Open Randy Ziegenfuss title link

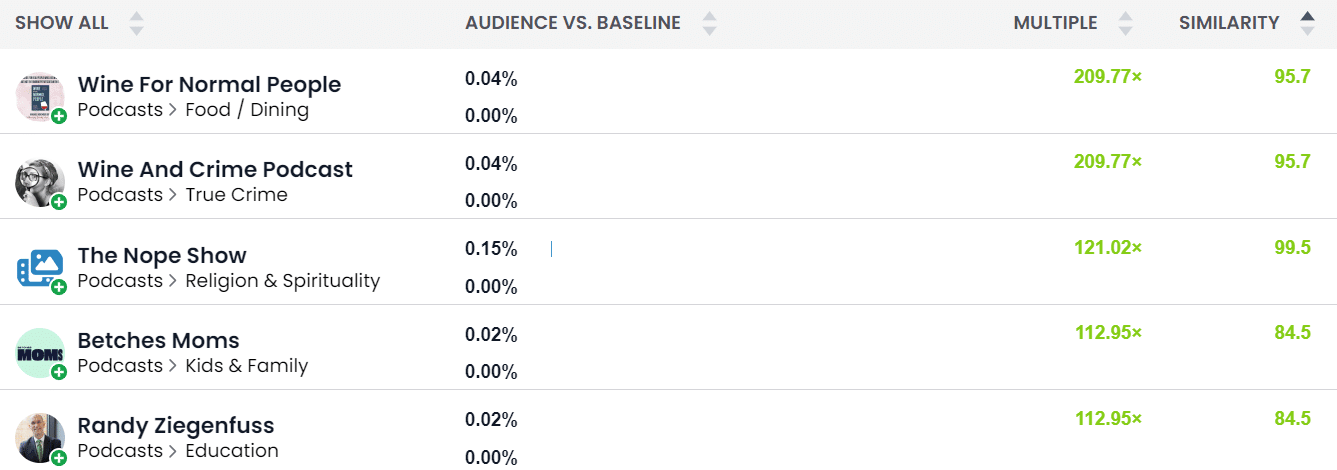[x=176, y=425]
